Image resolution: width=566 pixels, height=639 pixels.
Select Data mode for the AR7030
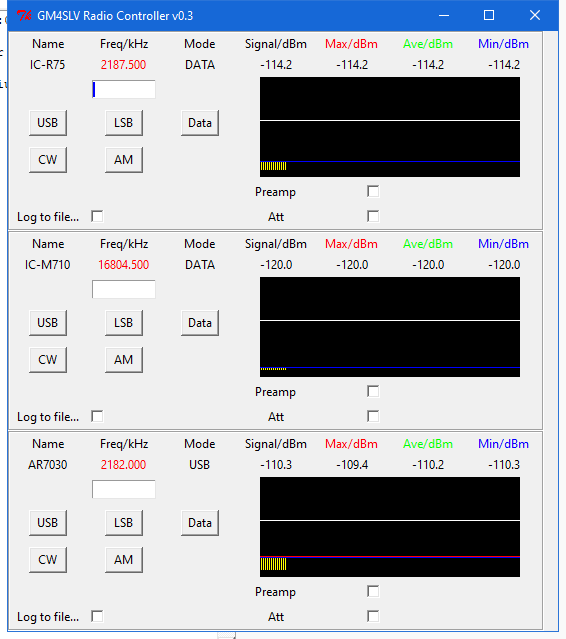200,523
